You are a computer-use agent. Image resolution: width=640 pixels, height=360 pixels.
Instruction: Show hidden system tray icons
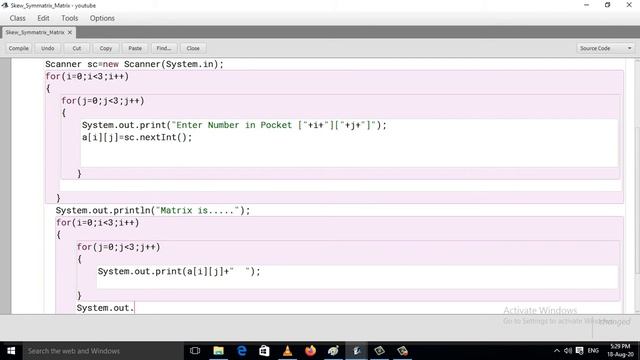pos(557,351)
